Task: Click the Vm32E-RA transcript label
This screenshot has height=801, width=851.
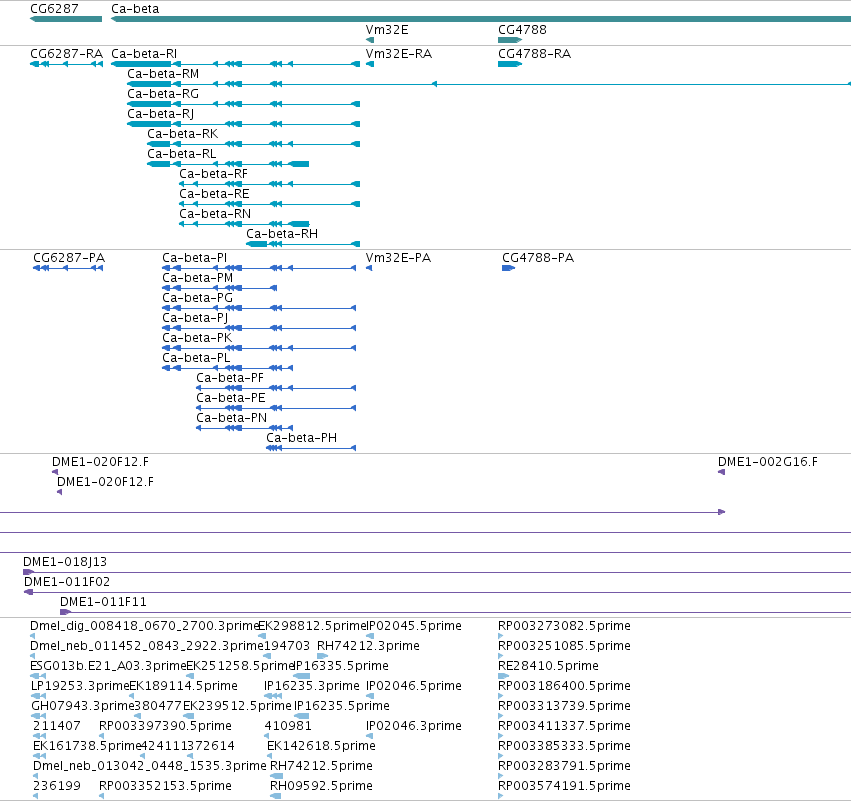Action: click(x=398, y=53)
